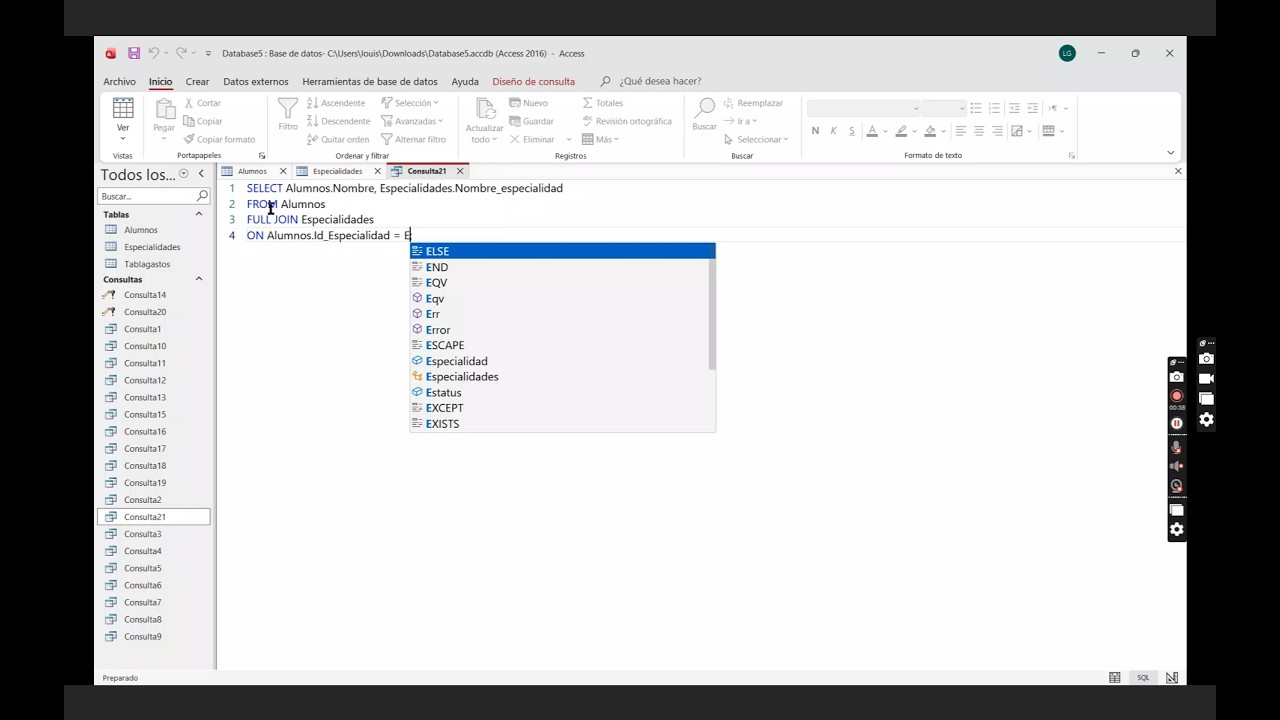Toggle the recorder microphone
Screen dimensions: 1280x720
click(1176, 447)
